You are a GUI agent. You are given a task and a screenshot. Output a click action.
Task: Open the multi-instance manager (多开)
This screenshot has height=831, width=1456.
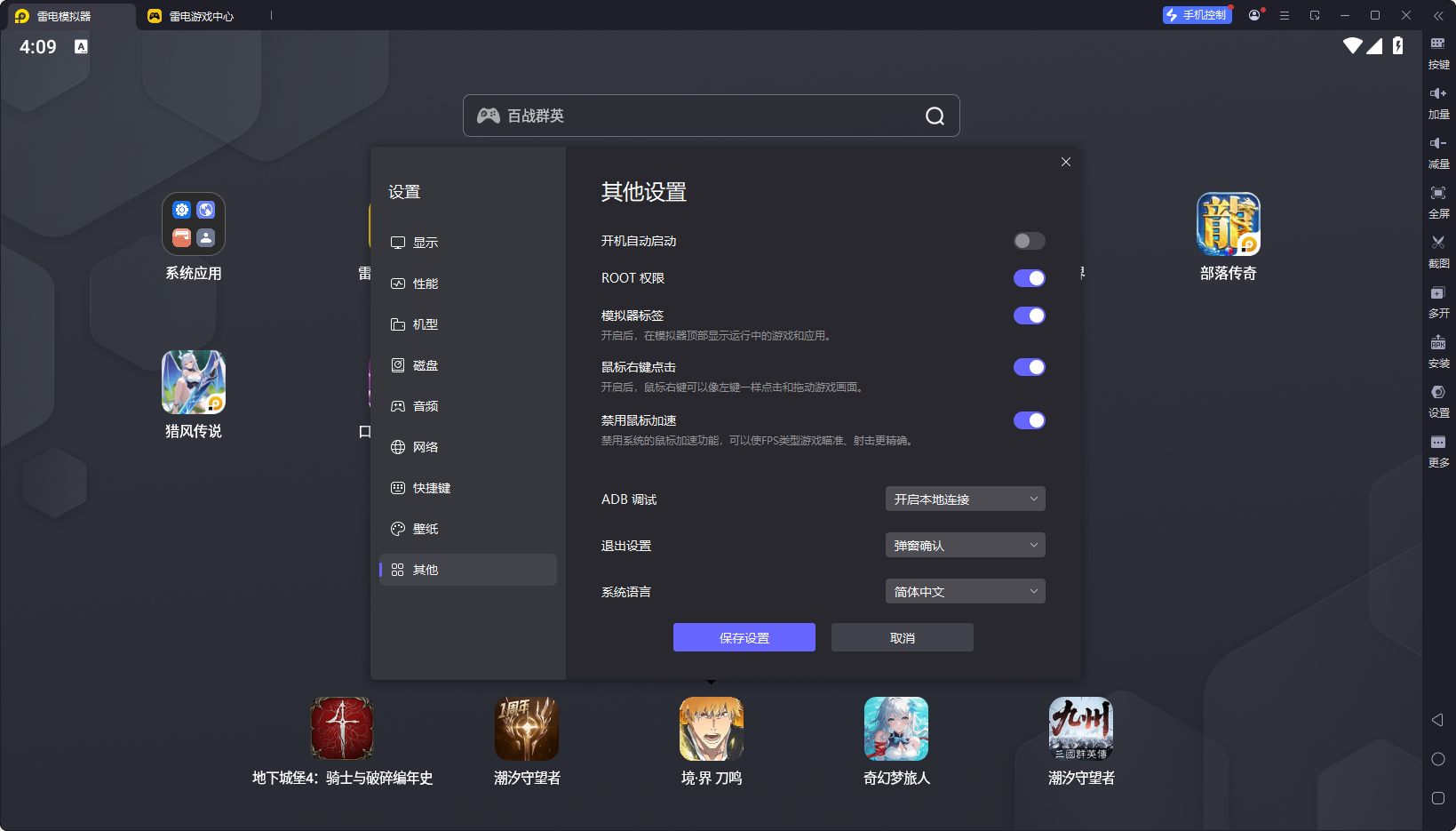[1439, 301]
